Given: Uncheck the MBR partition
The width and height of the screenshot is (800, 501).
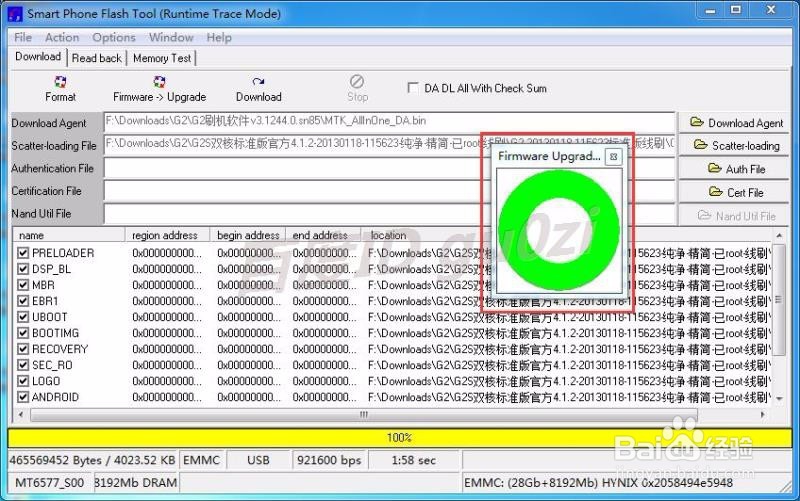Looking at the screenshot, I should [23, 285].
